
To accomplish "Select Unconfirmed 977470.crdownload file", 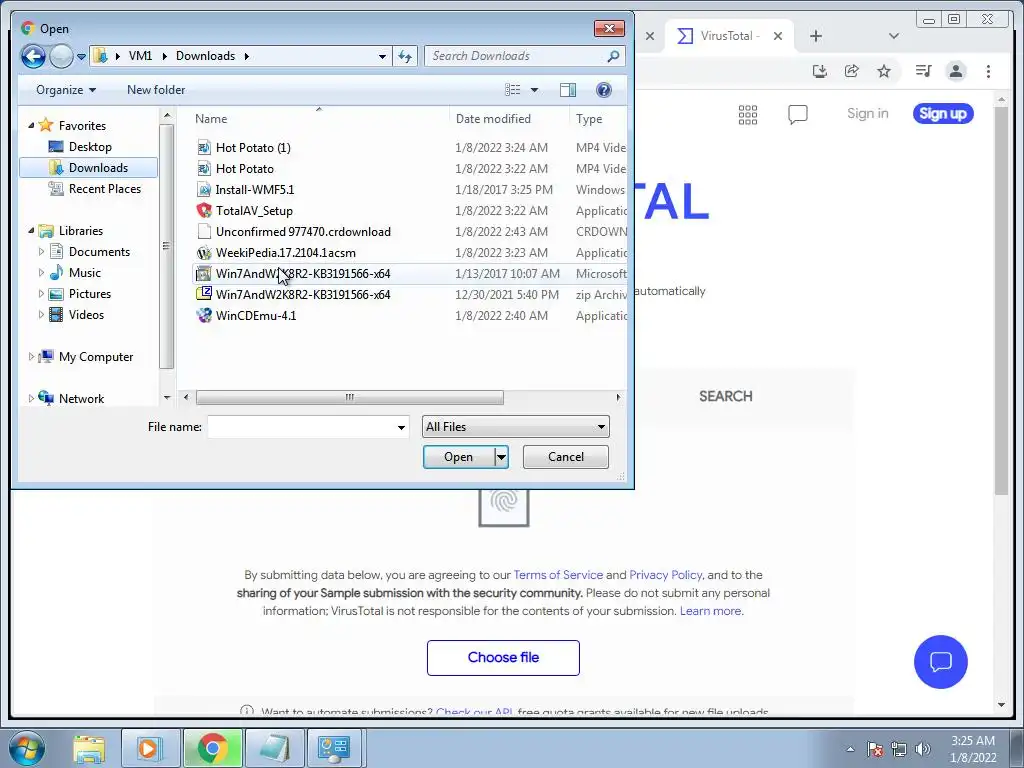I will coord(303,231).
